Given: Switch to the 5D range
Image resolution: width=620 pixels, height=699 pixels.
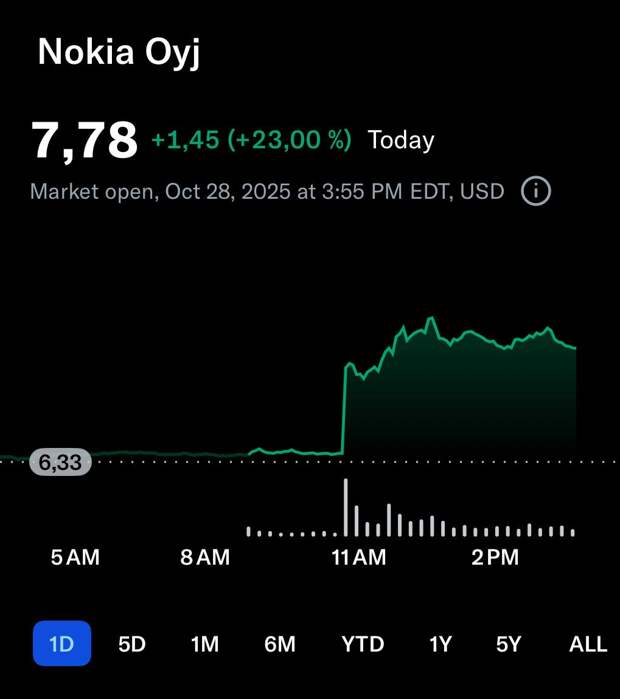Looking at the screenshot, I should coord(132,644).
